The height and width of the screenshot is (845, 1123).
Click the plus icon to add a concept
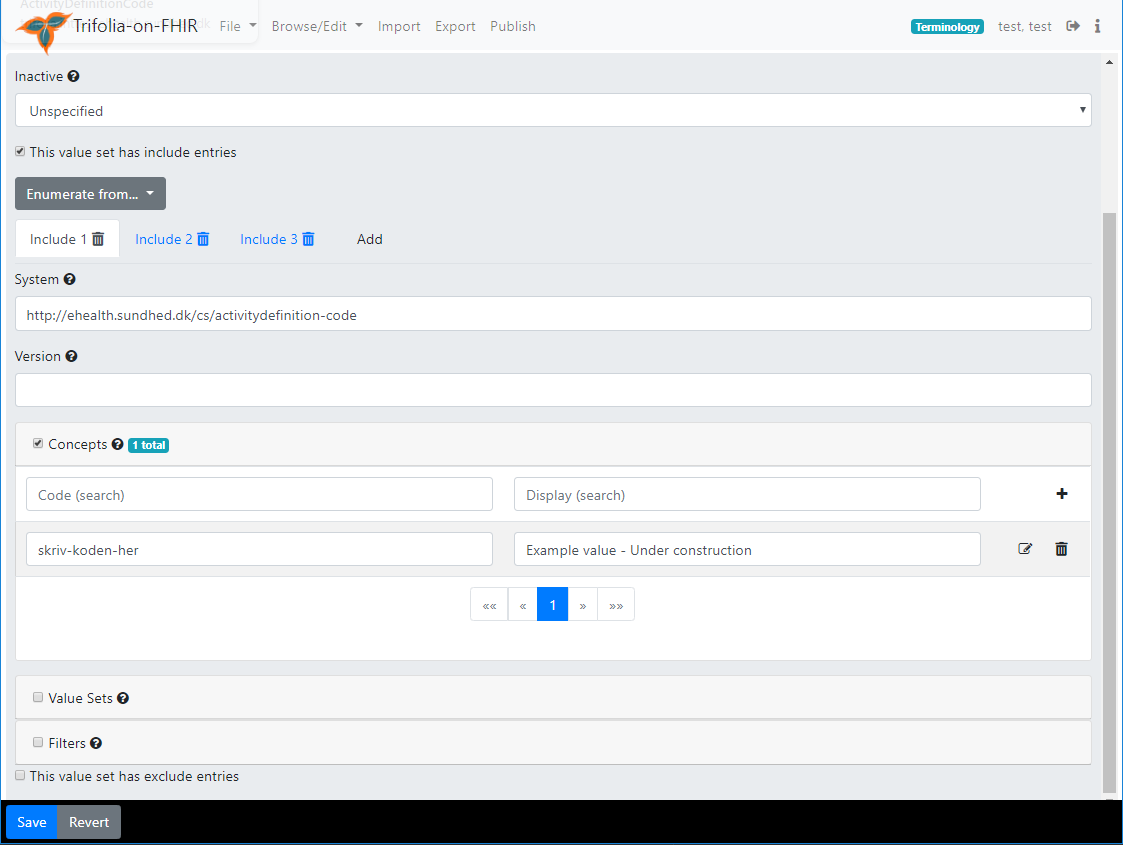point(1062,493)
